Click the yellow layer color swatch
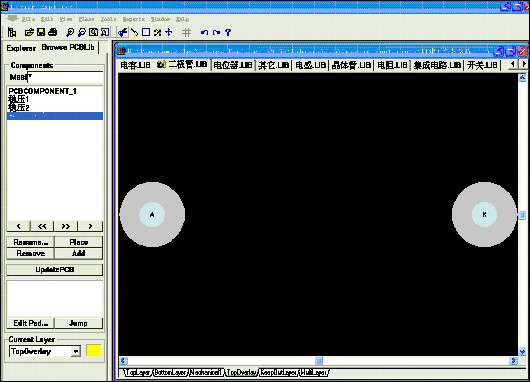 coord(94,351)
